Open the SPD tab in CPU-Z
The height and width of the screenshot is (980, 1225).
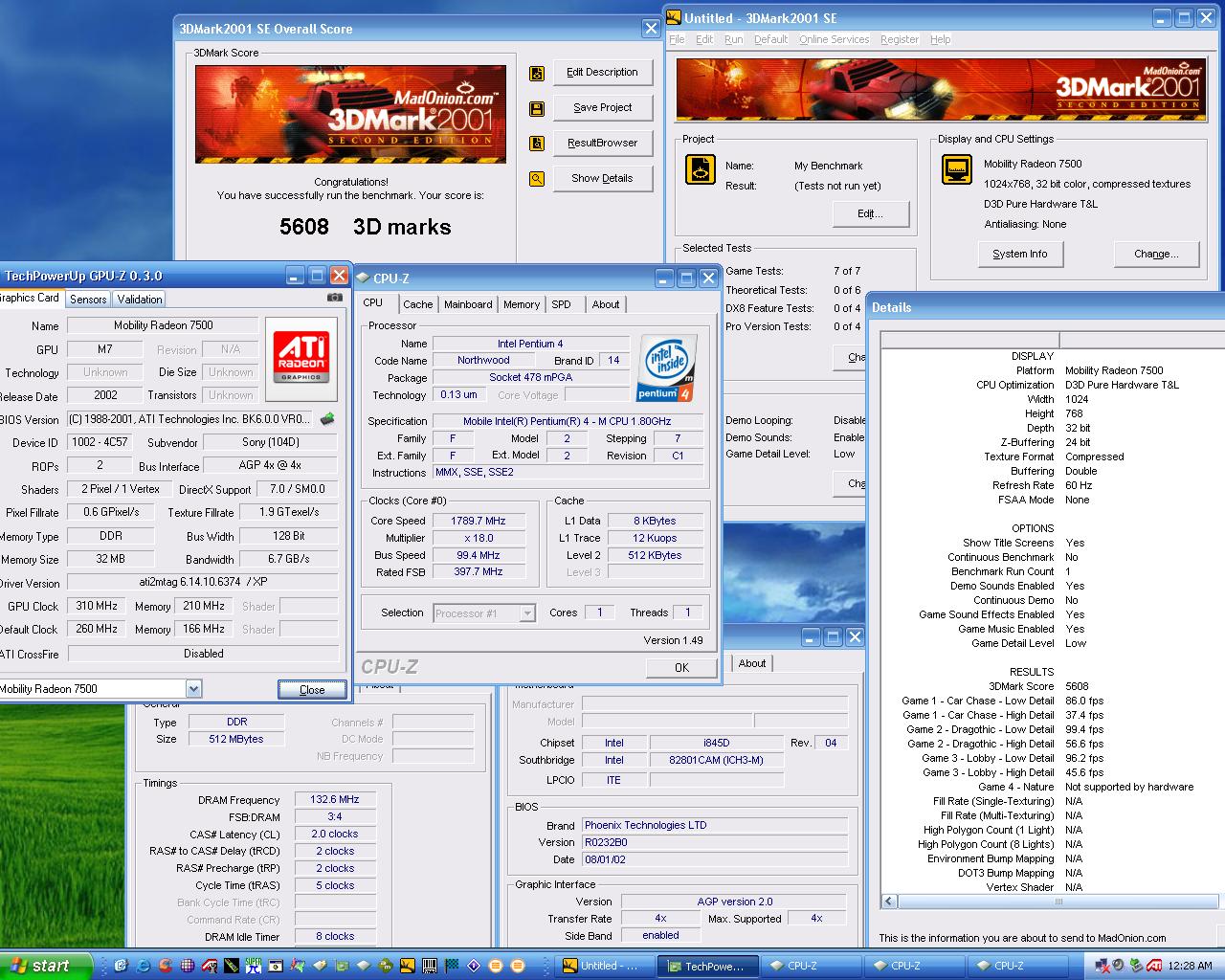pyautogui.click(x=561, y=304)
